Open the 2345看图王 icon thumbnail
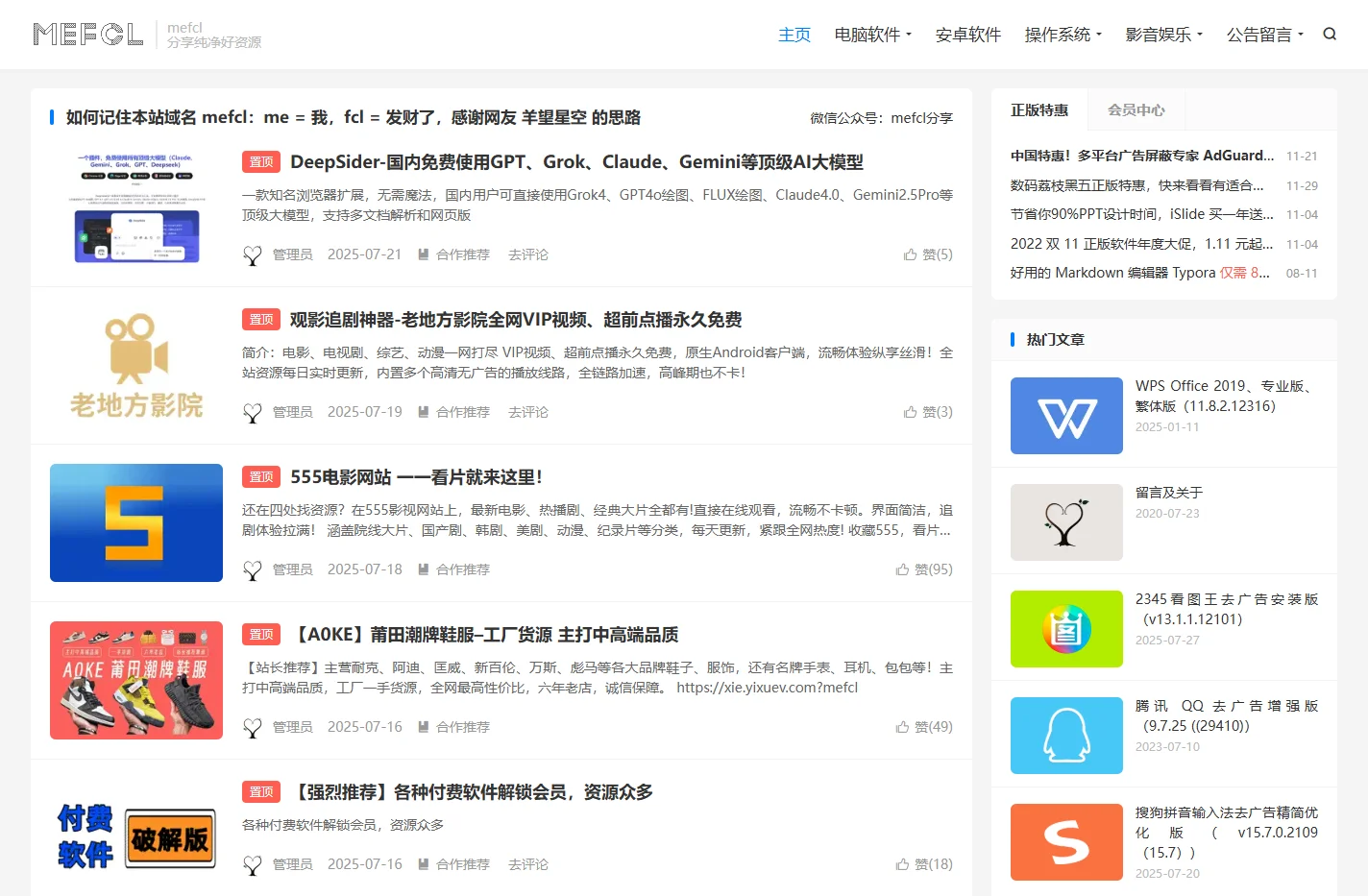 coord(1066,629)
